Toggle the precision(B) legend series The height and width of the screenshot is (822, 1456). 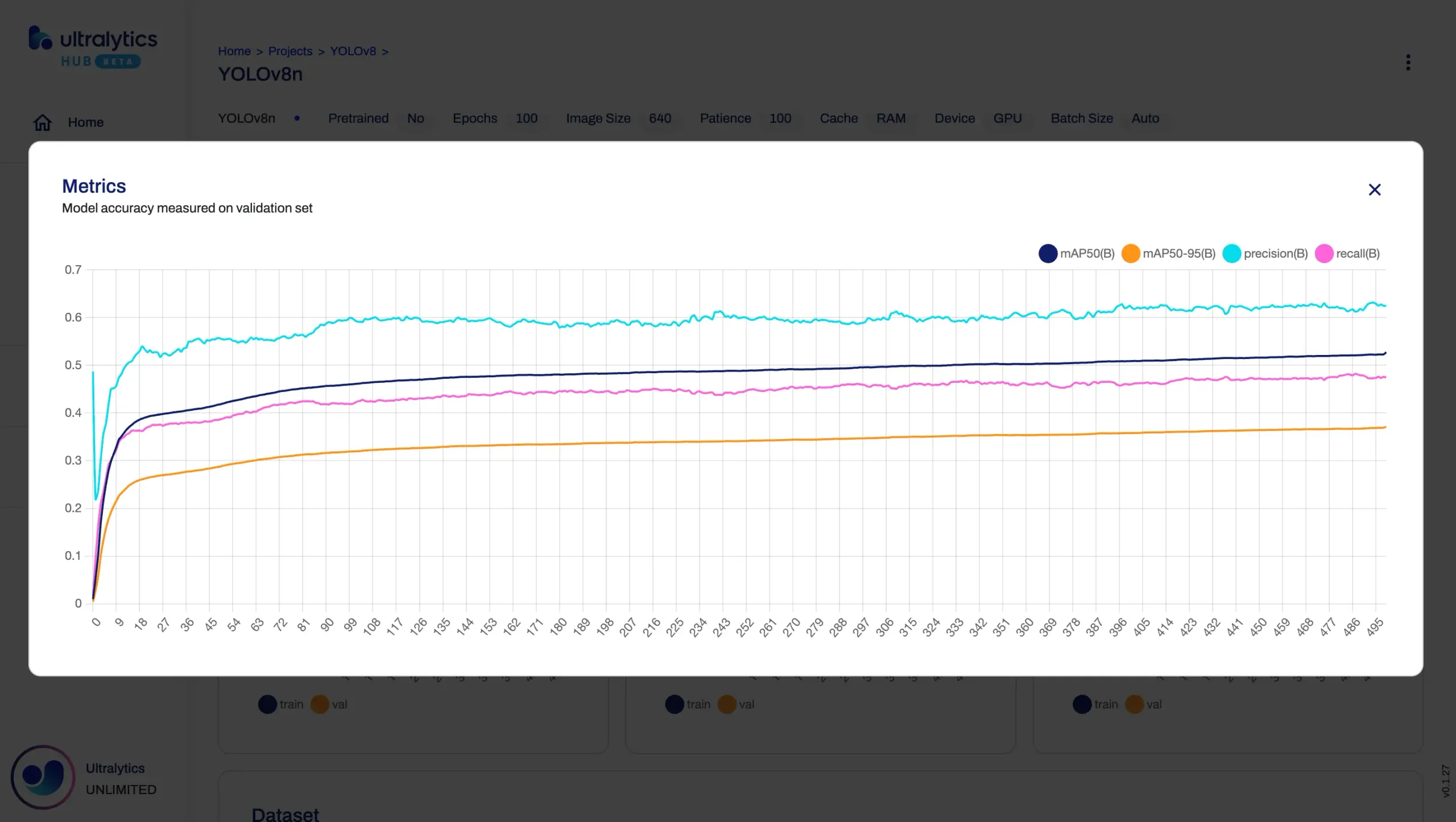coord(1265,254)
